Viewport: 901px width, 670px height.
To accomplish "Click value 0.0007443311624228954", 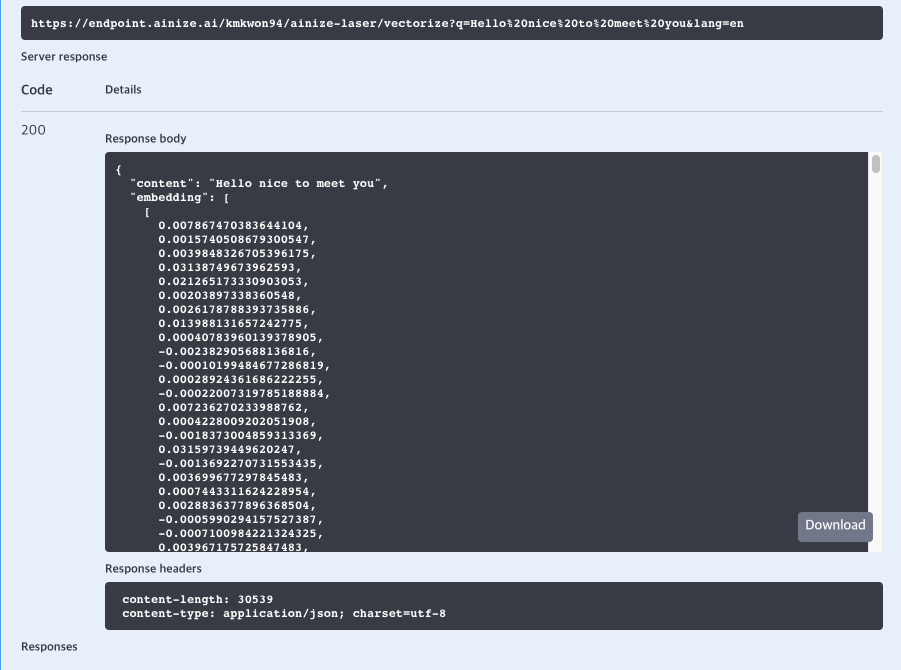I will [x=237, y=491].
